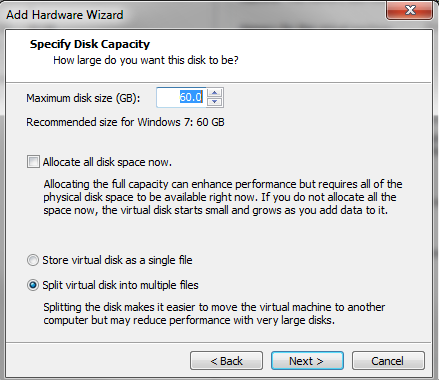
Task: Cancel the hardware wizard
Action: click(388, 361)
